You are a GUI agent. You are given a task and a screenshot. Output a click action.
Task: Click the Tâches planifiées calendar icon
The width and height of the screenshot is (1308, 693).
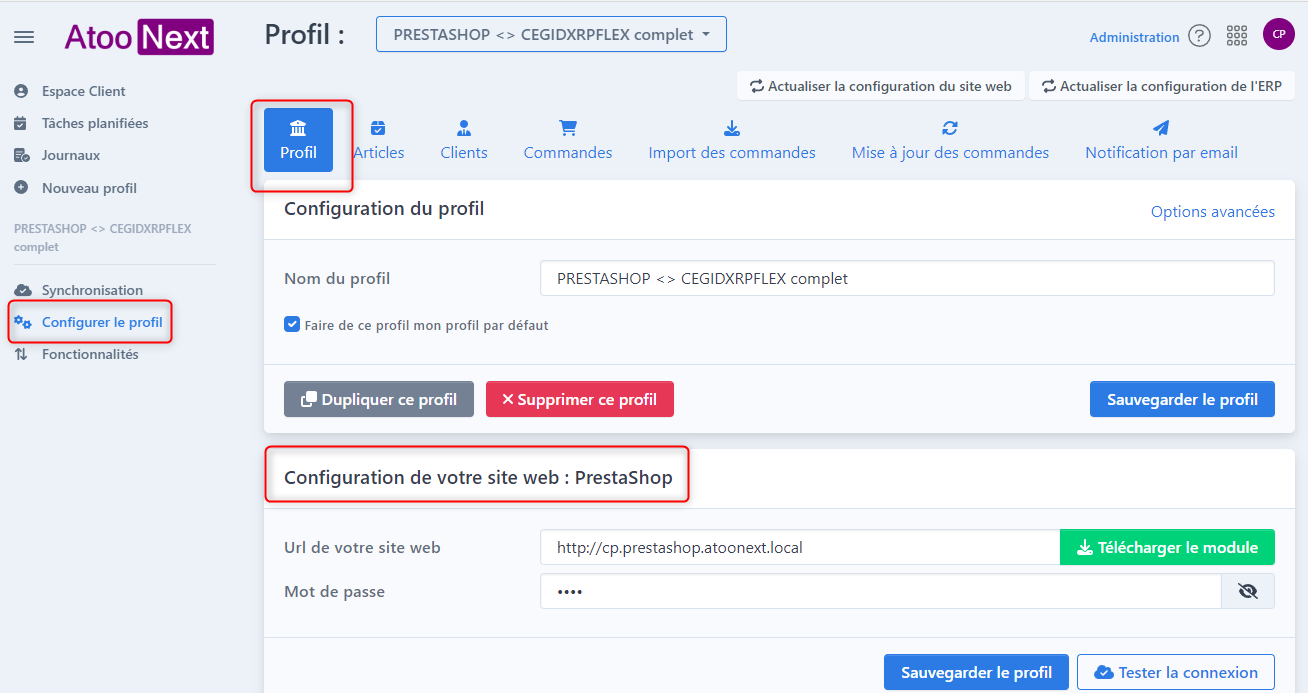21,123
